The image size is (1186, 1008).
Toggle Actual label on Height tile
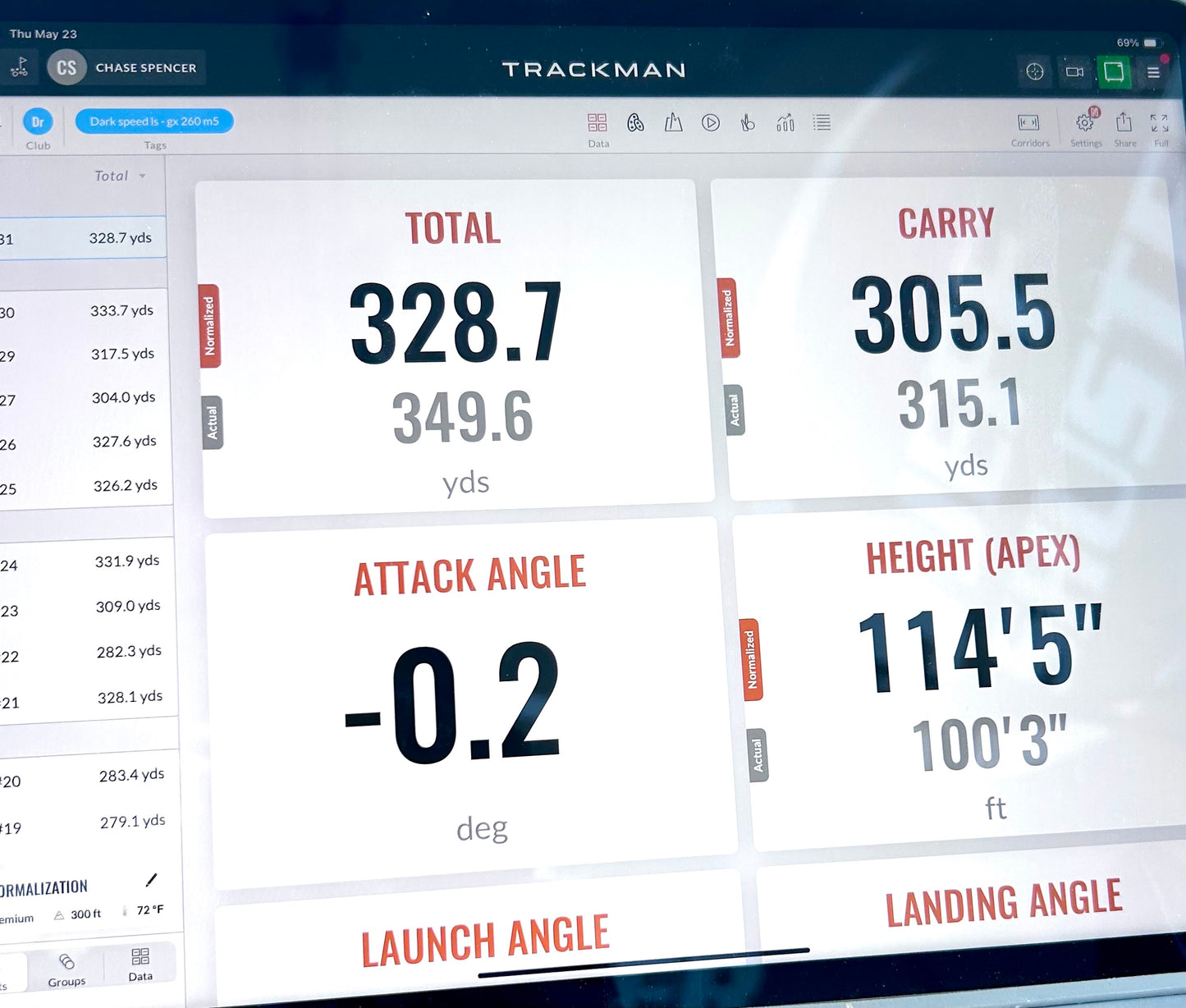(x=758, y=755)
